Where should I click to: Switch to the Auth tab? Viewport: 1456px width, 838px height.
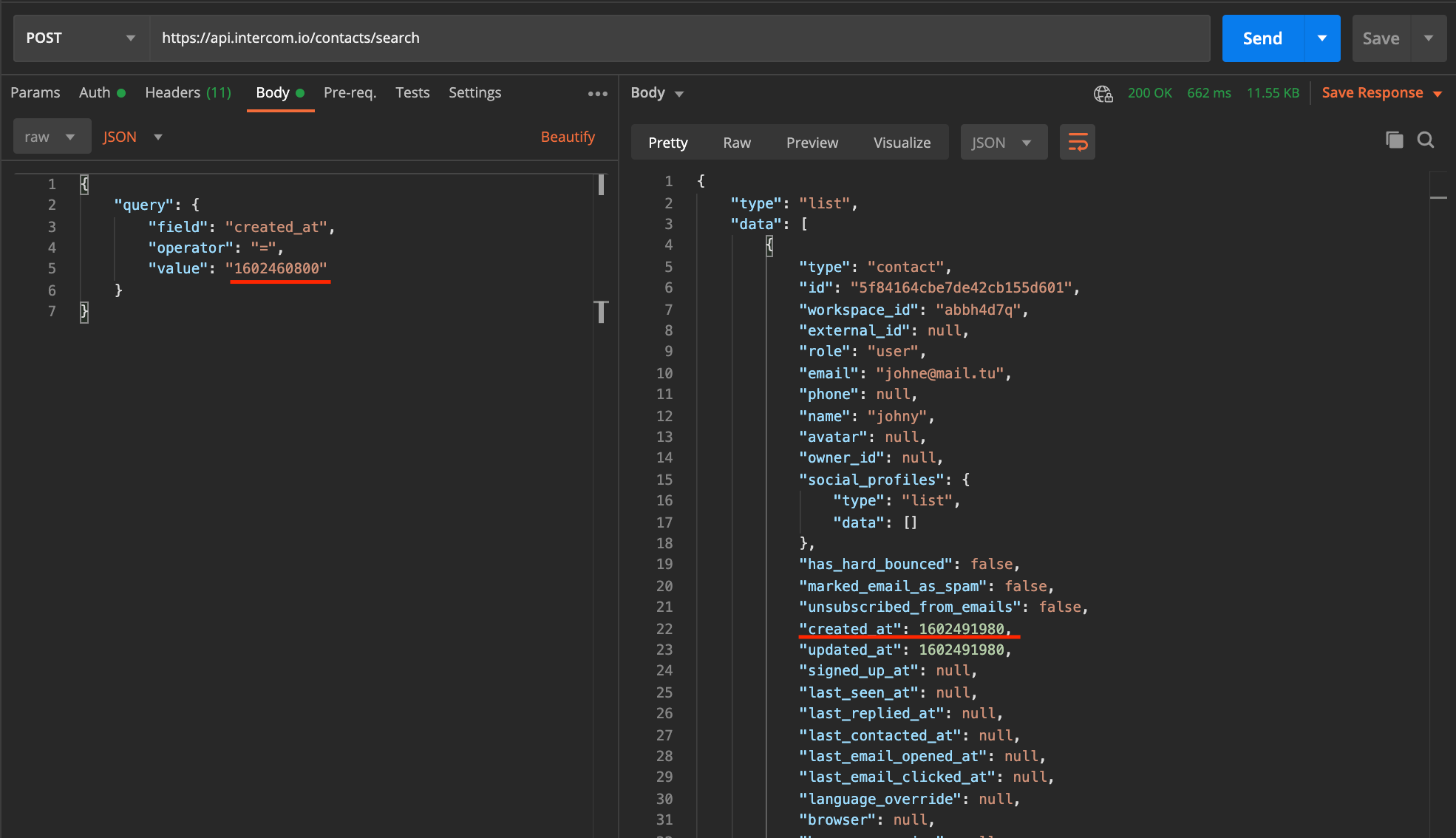[102, 93]
